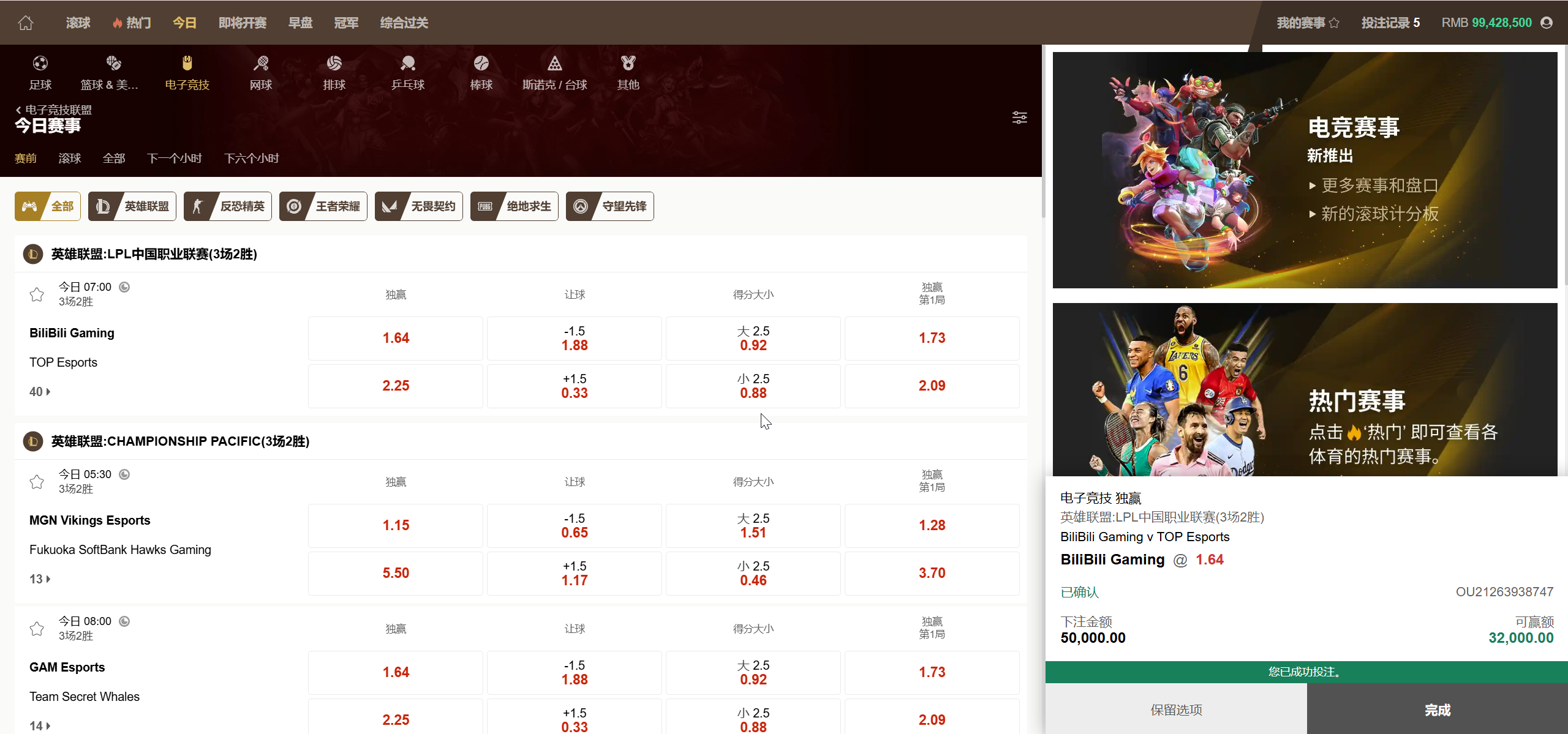Select the tennis sport icon
This screenshot has width=1568, height=734.
[x=261, y=63]
